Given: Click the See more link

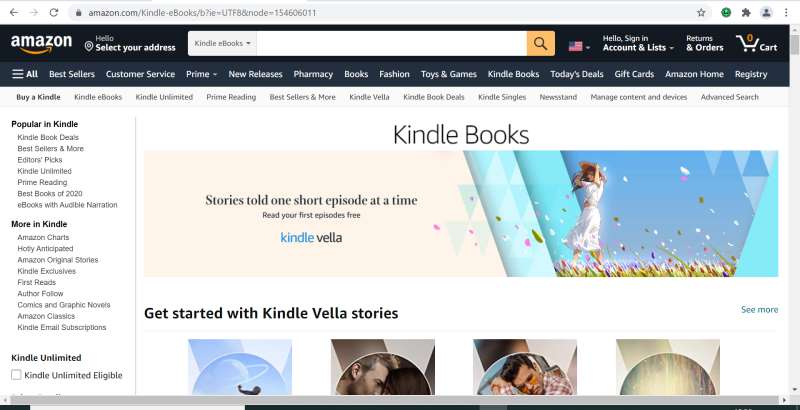Looking at the screenshot, I should (759, 310).
